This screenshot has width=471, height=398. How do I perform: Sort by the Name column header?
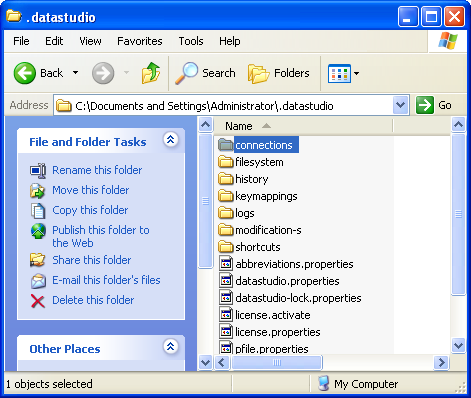pyautogui.click(x=303, y=126)
